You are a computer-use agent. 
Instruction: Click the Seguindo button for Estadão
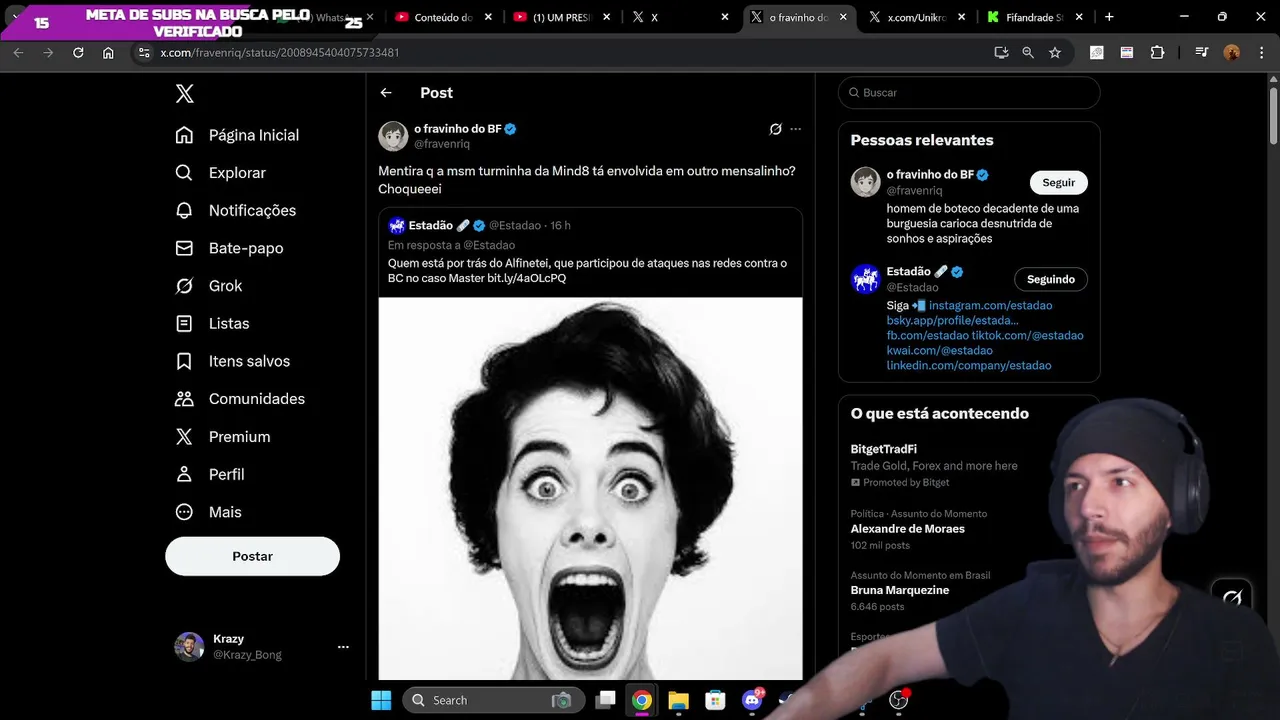(1050, 279)
